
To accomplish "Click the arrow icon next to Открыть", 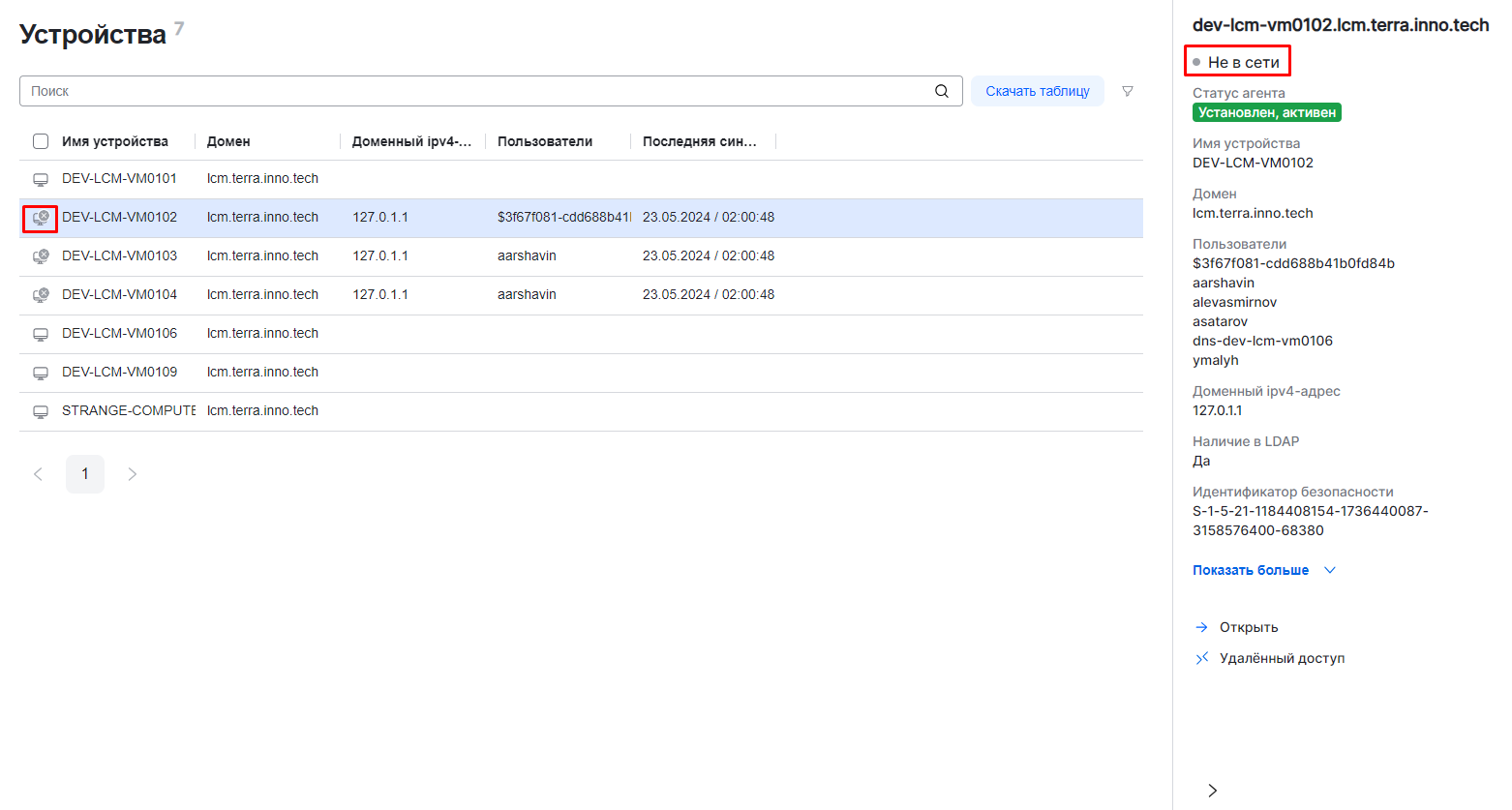I will tap(1201, 627).
